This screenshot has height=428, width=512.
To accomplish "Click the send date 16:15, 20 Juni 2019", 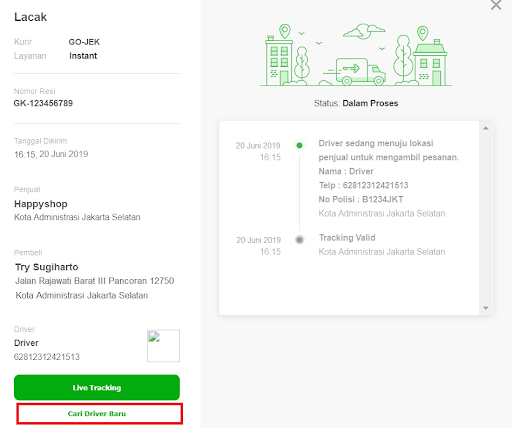I will coord(51,154).
